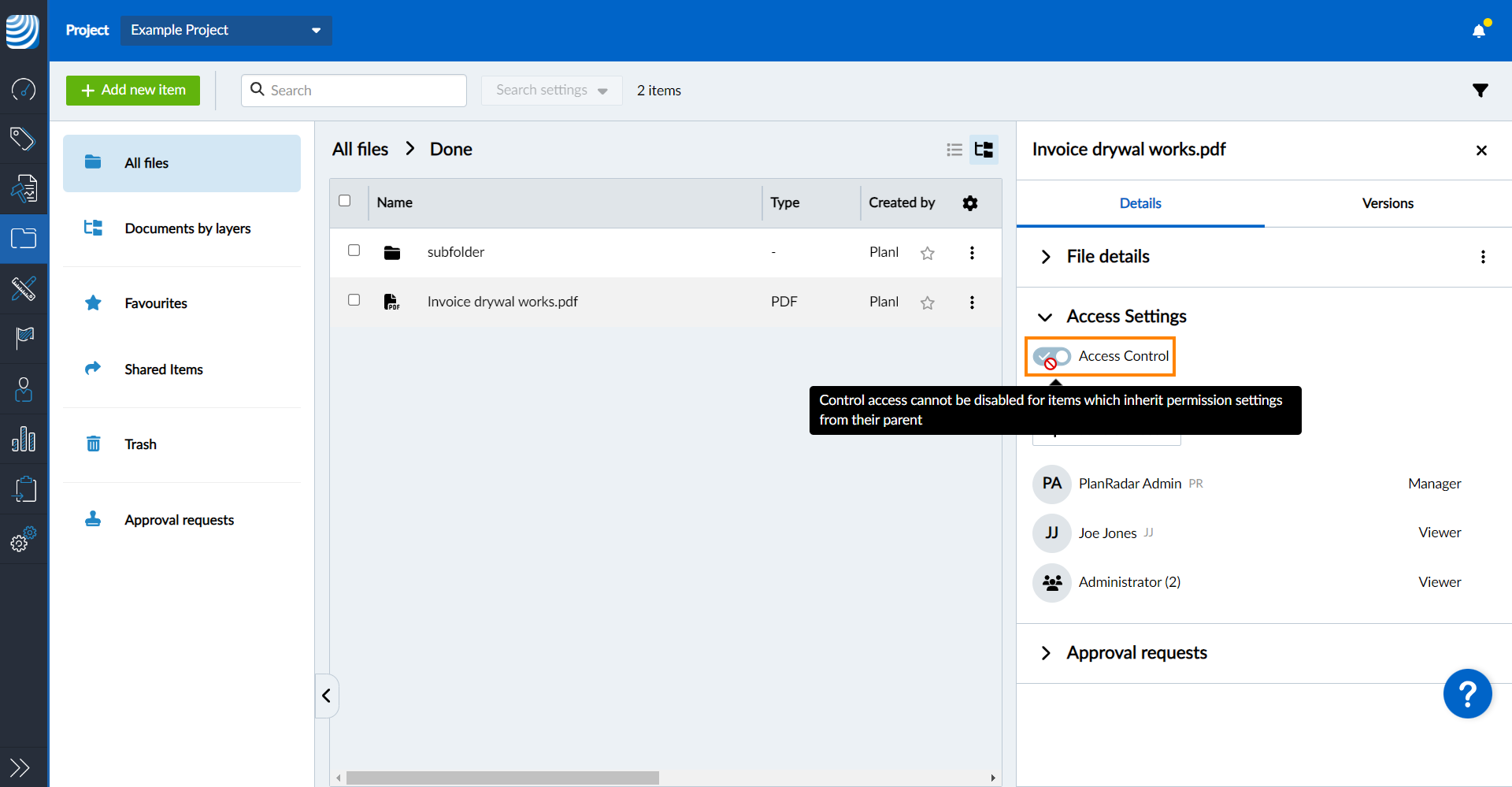The image size is (1512, 787).
Task: Toggle the Access Control switch
Action: click(x=1051, y=357)
